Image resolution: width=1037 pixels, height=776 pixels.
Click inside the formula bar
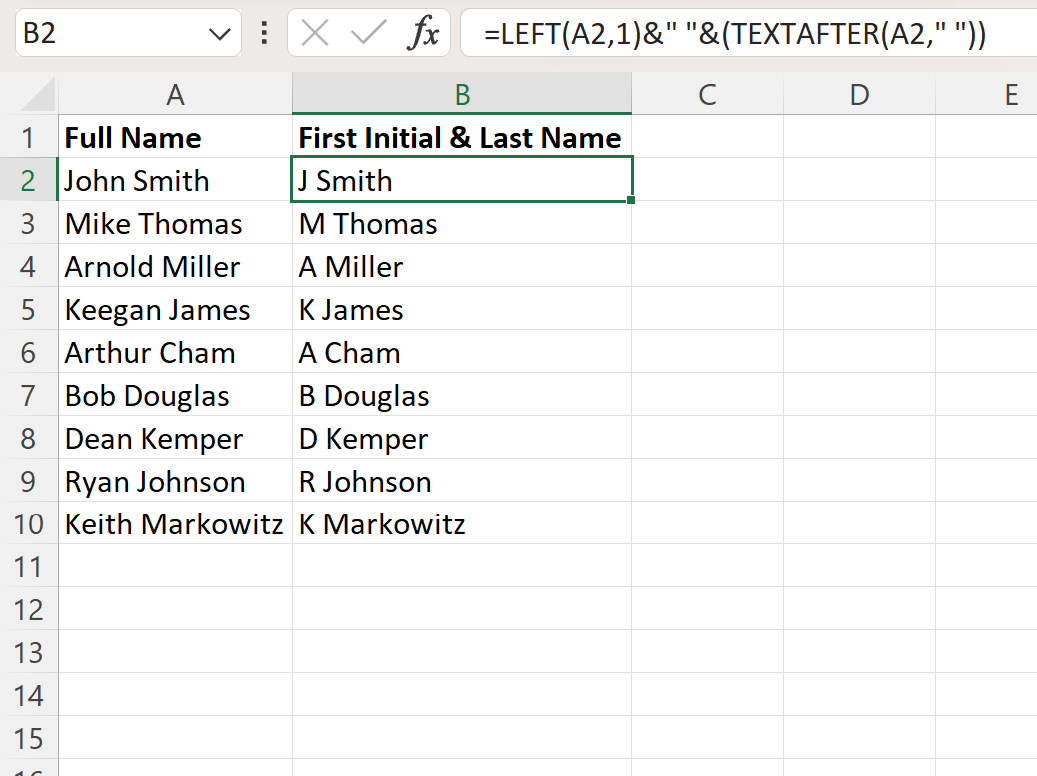pos(700,33)
